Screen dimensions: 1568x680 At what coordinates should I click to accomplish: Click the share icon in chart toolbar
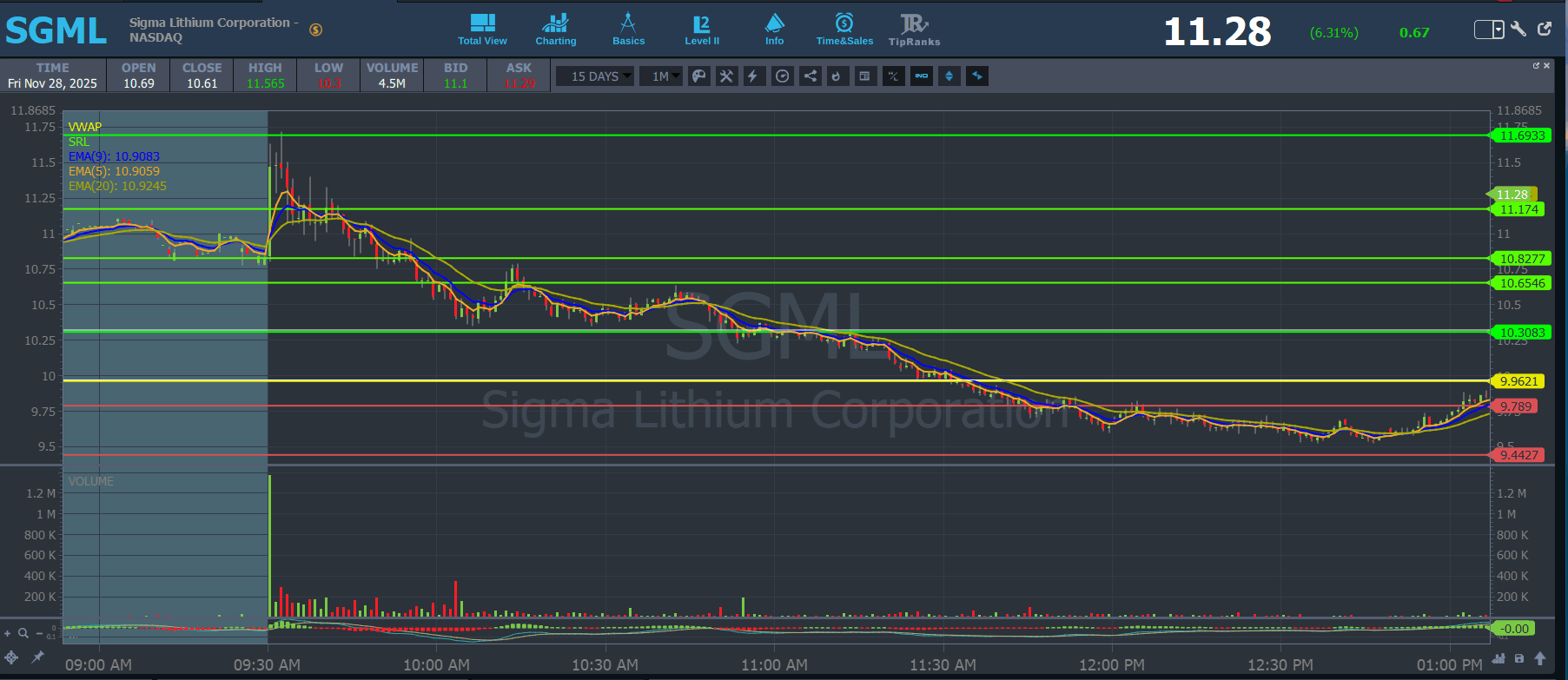tap(810, 76)
